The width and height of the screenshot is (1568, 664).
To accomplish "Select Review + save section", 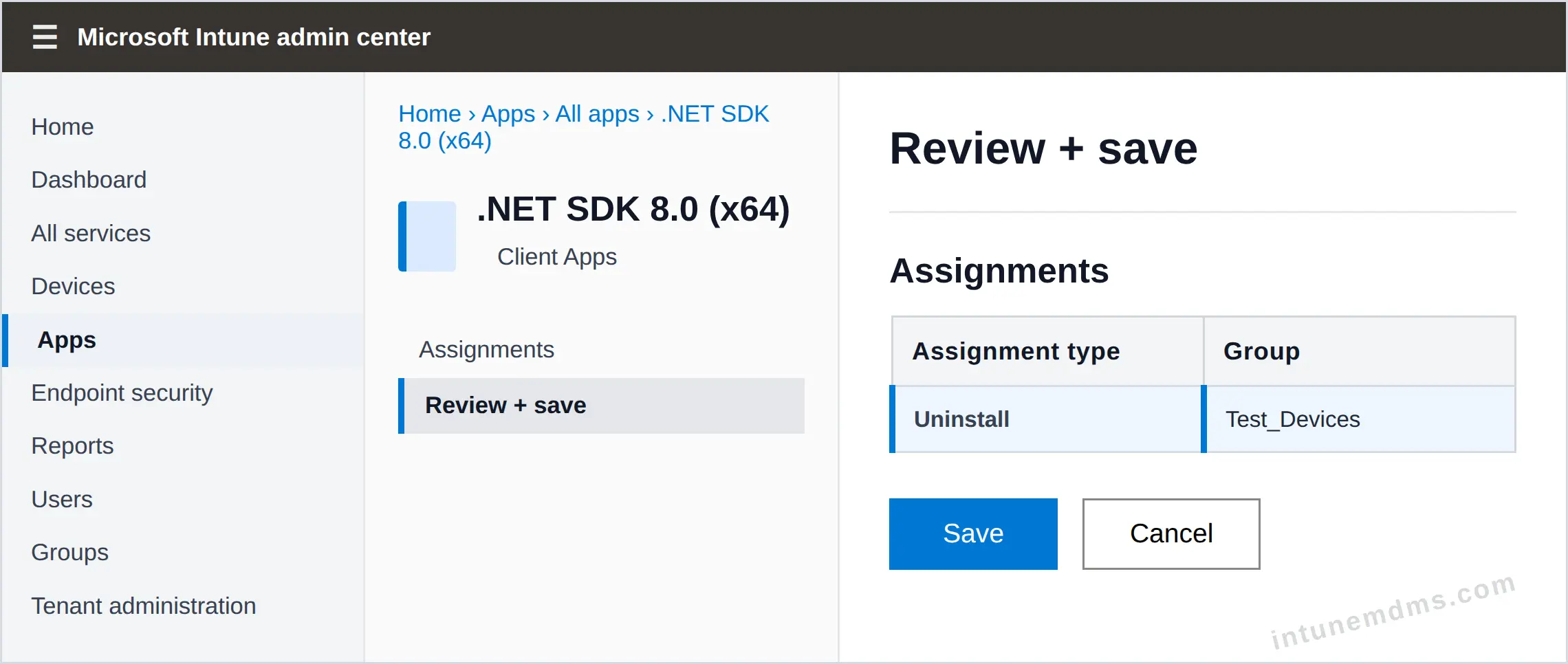I will pyautogui.click(x=601, y=406).
